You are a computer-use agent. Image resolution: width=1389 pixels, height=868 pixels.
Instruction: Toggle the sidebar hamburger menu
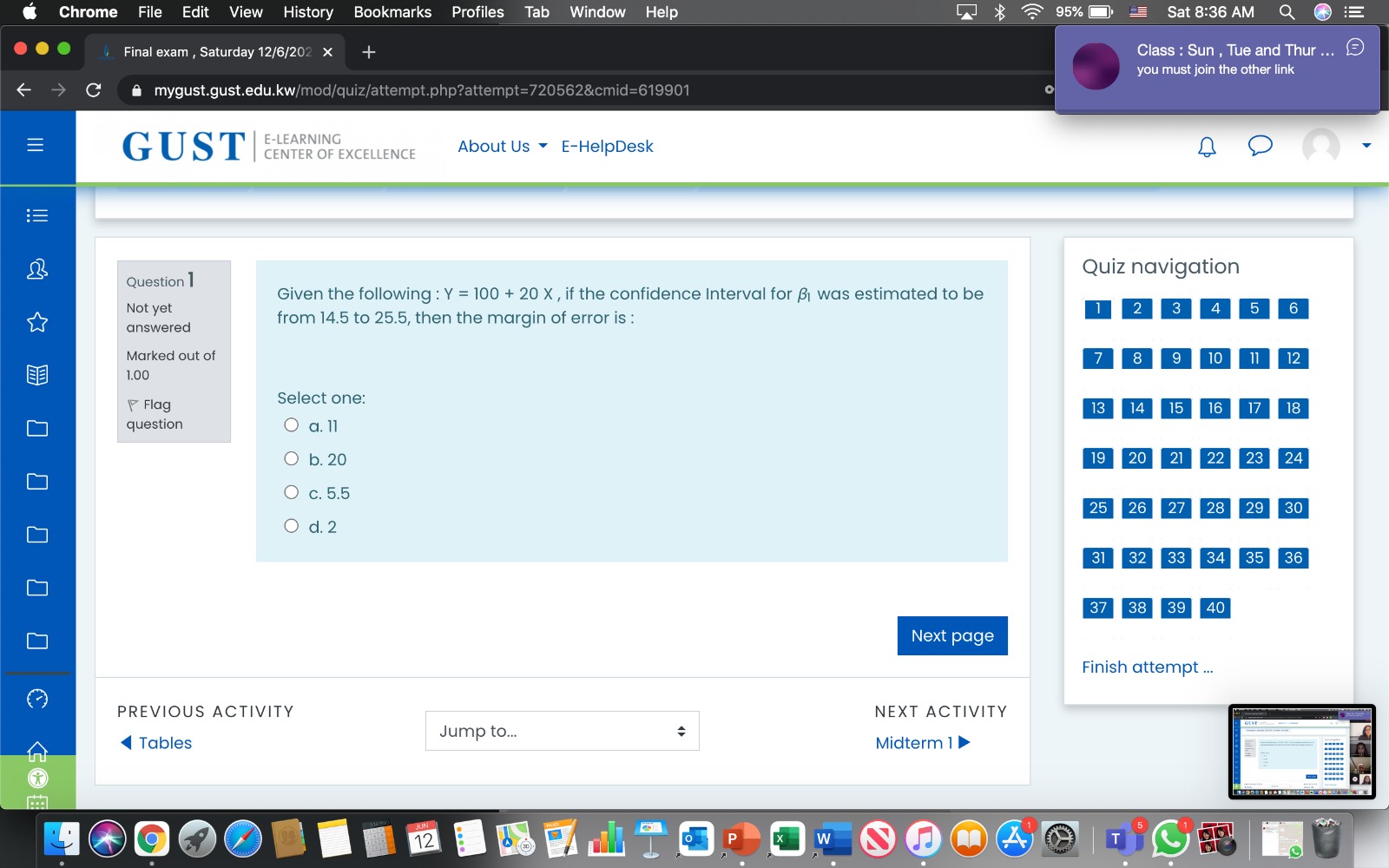[x=36, y=145]
